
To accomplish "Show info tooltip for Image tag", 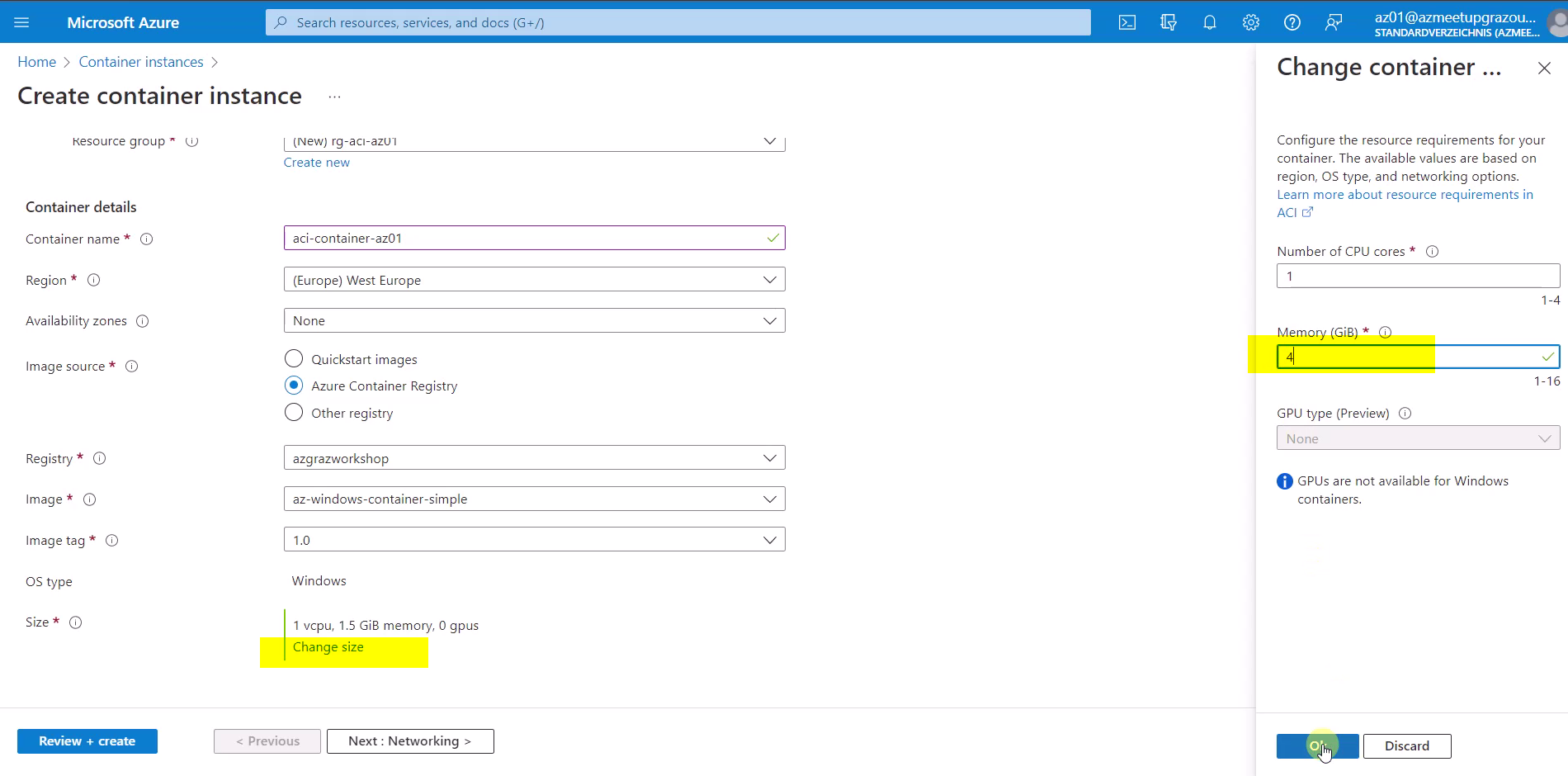I will (111, 540).
